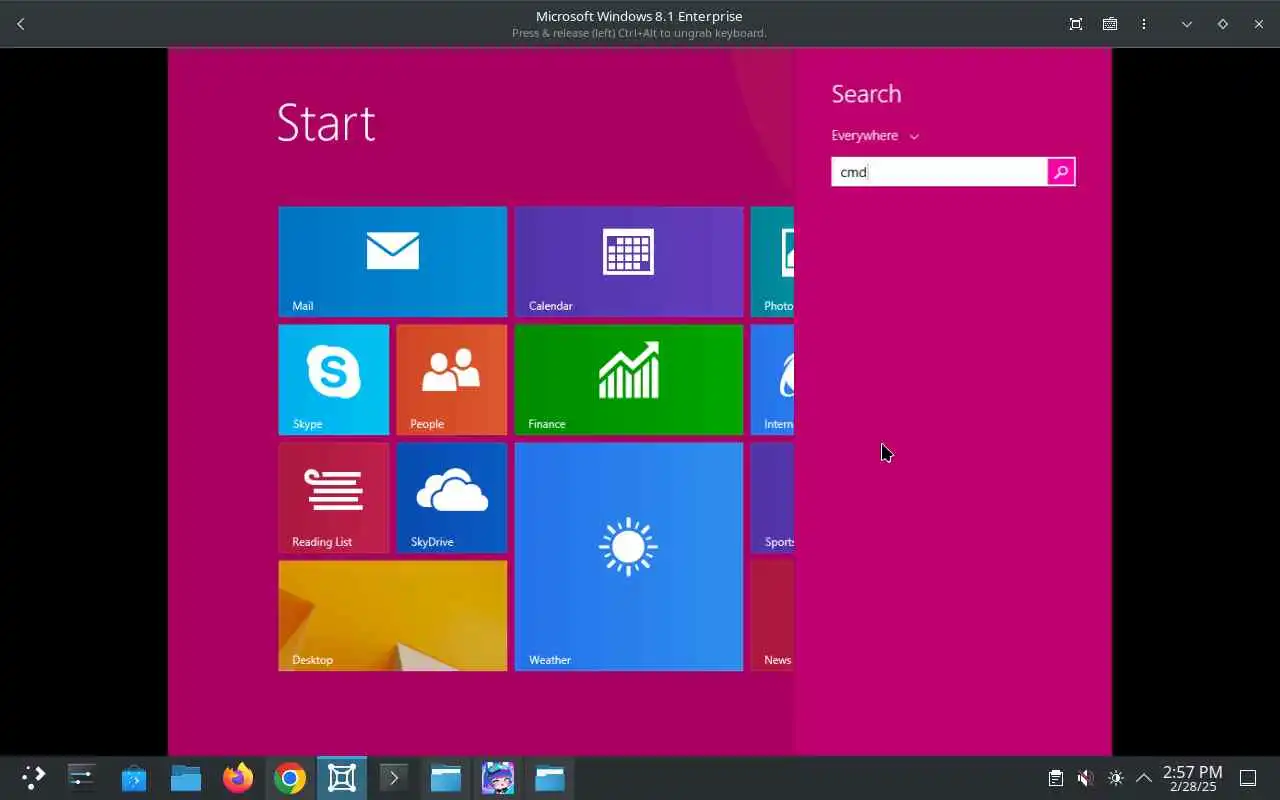Open the volume tray icon
The width and height of the screenshot is (1280, 800).
click(x=1085, y=778)
